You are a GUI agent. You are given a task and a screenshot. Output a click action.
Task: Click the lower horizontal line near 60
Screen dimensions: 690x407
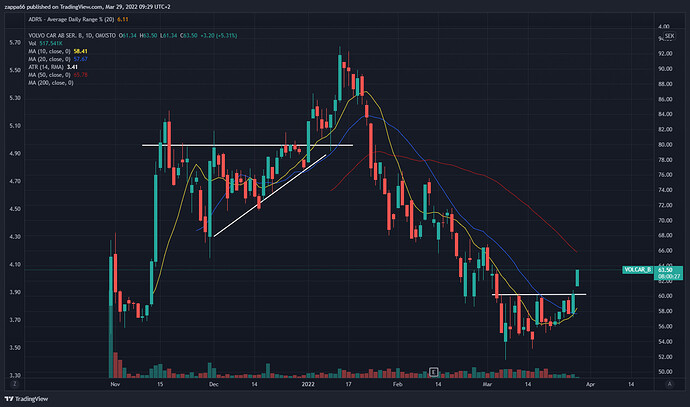pos(539,294)
